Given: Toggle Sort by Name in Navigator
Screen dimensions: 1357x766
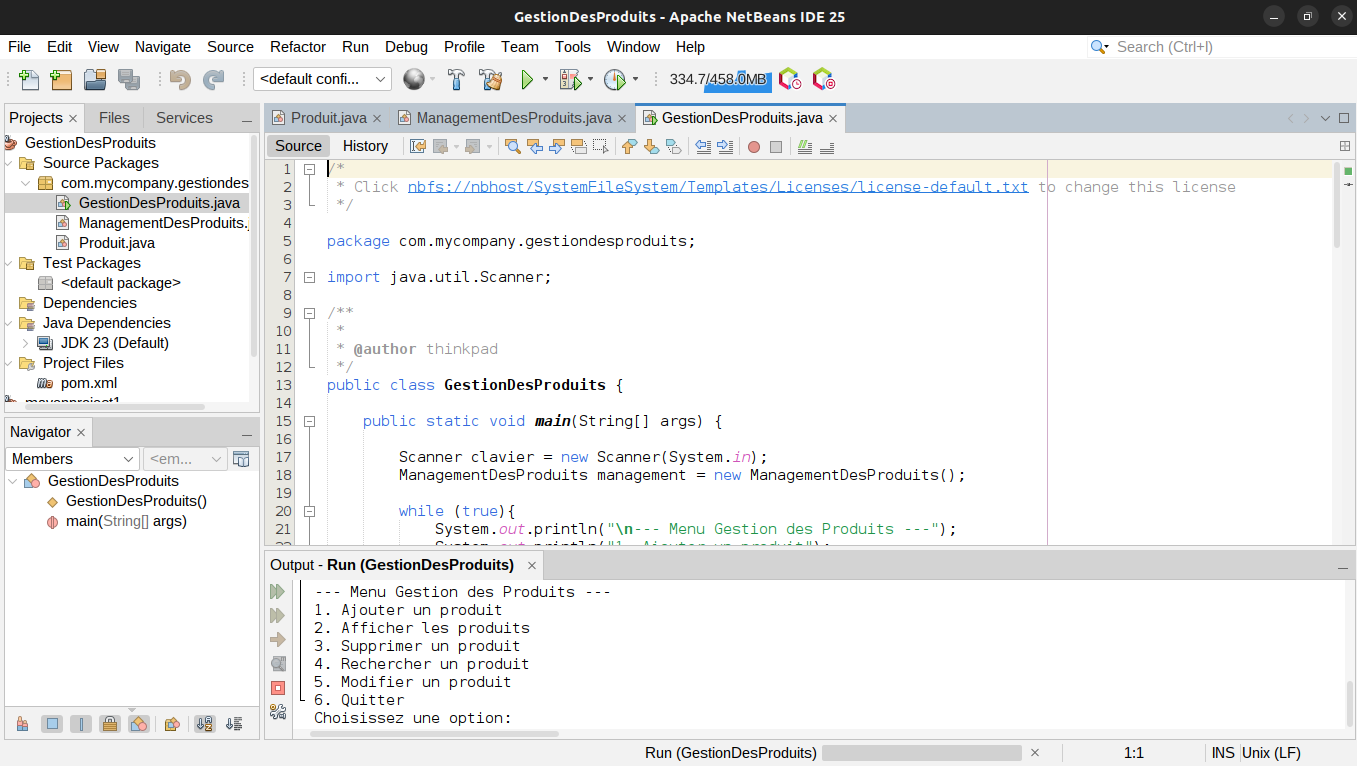Looking at the screenshot, I should pyautogui.click(x=204, y=724).
